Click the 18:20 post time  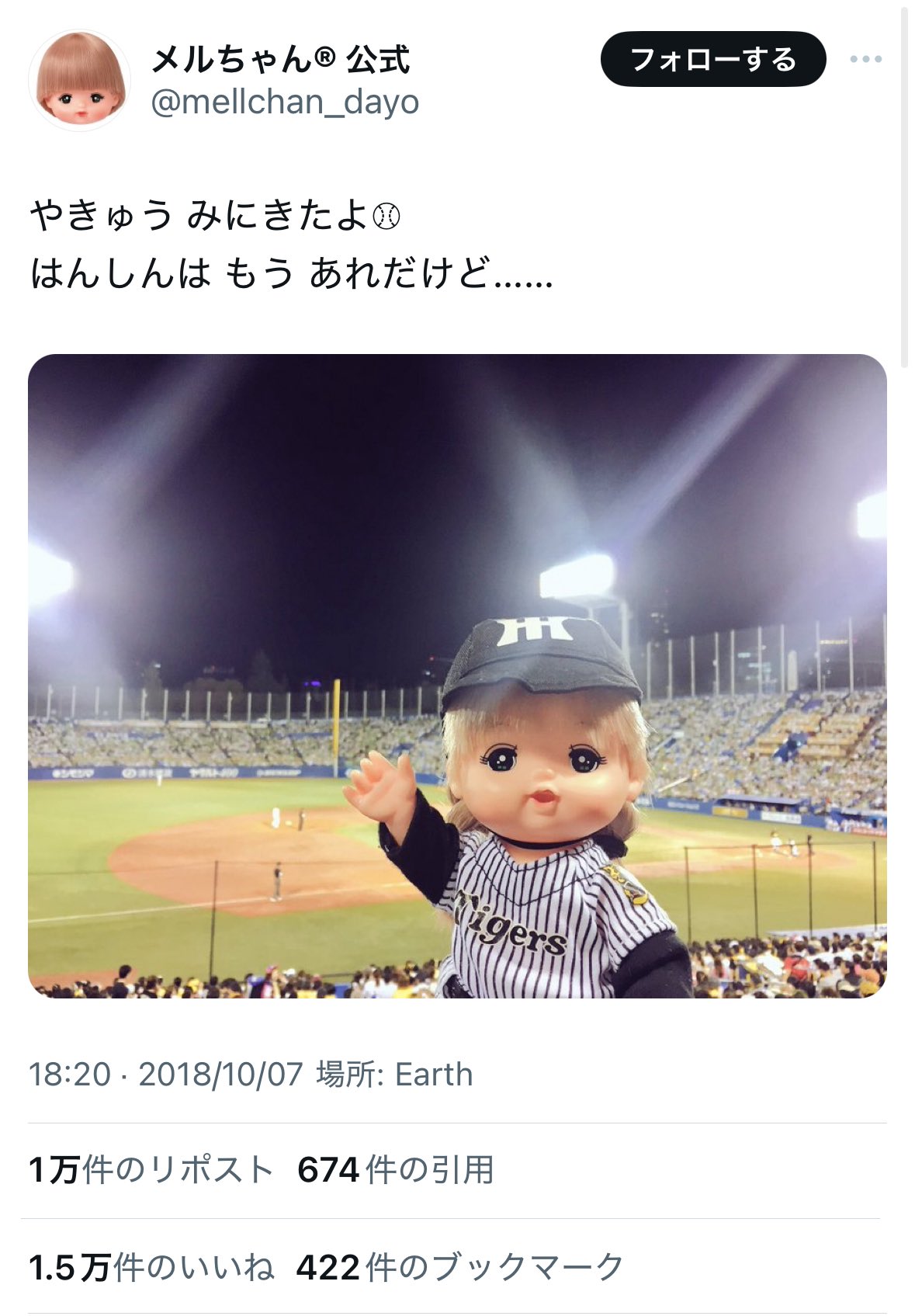pos(70,1075)
